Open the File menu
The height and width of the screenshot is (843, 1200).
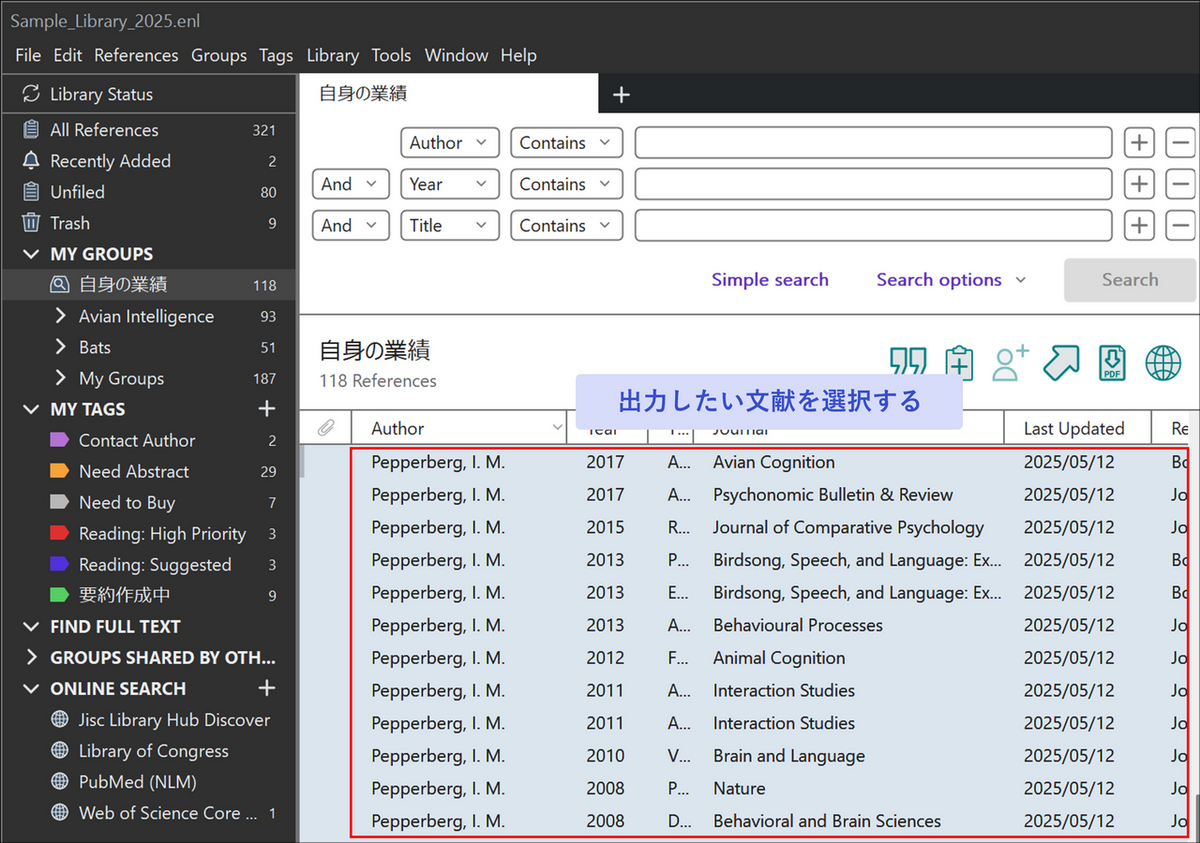[x=28, y=55]
